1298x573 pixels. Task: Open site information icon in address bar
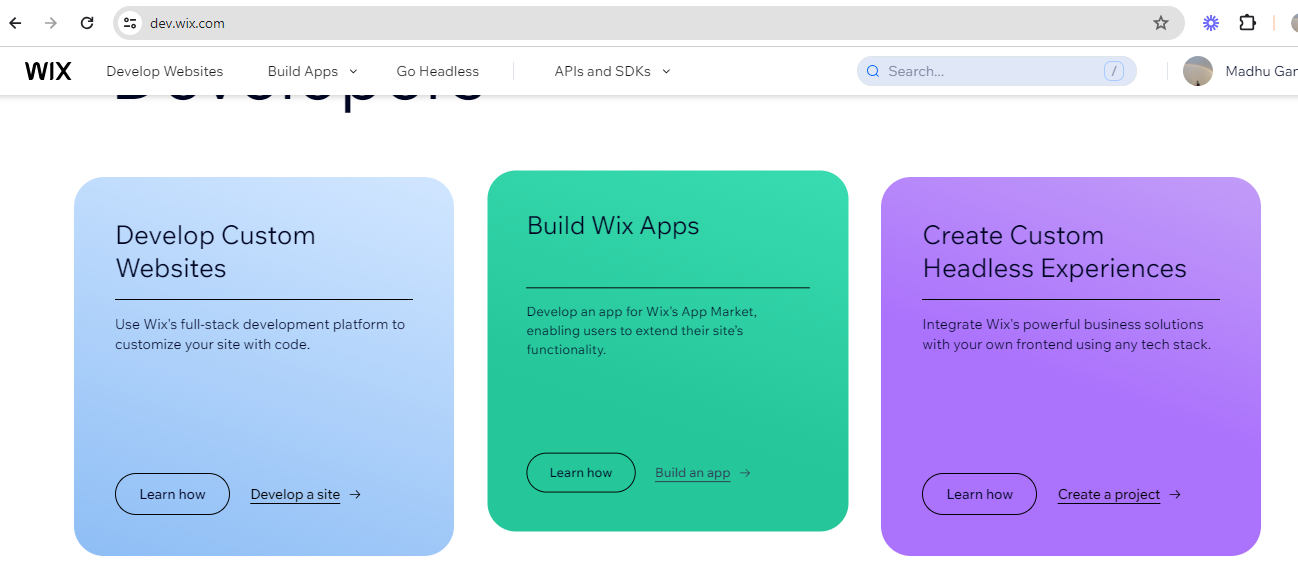pos(130,23)
